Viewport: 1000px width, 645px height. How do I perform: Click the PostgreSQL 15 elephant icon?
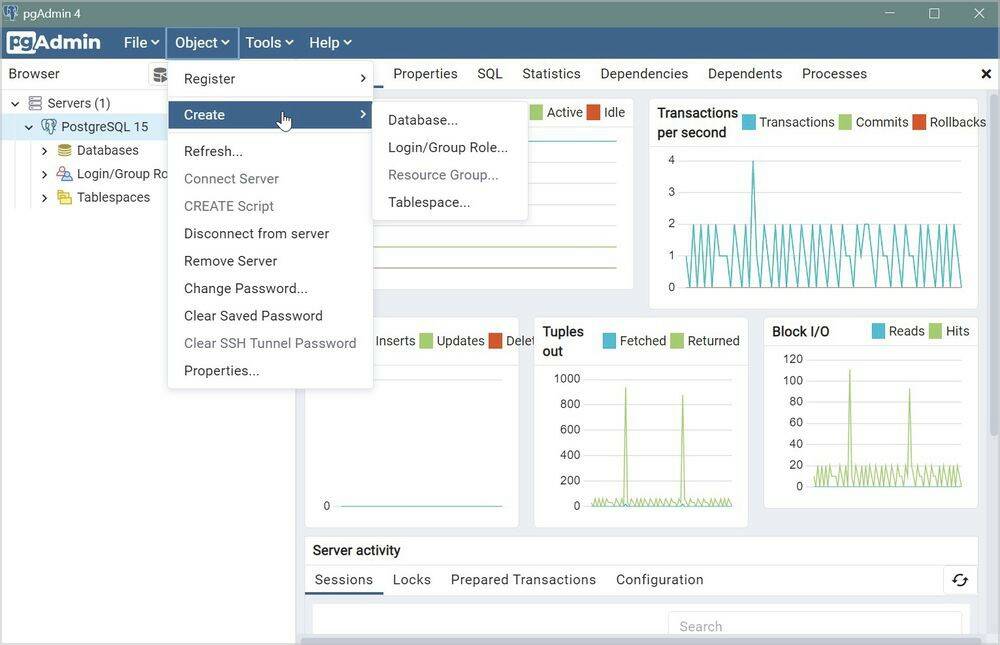tap(48, 126)
